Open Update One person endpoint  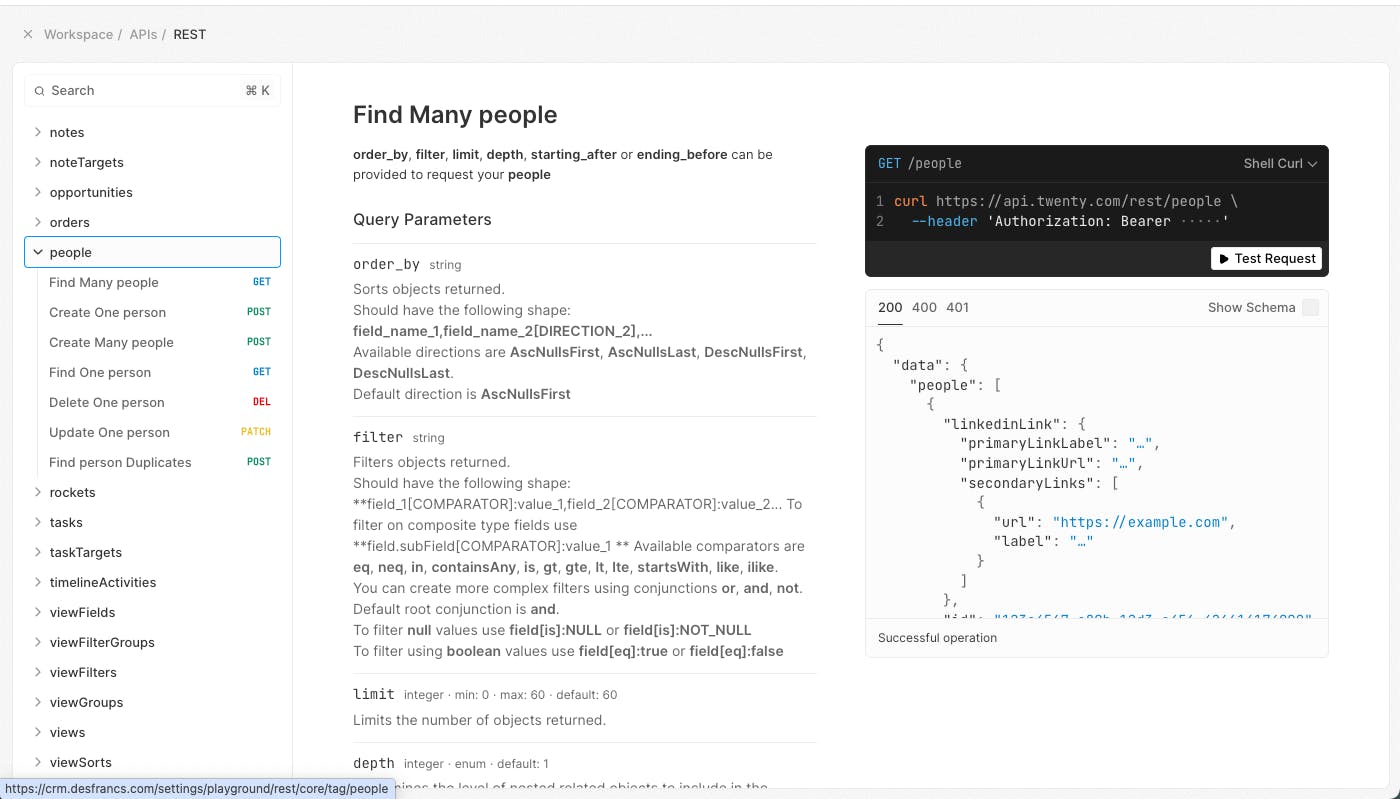[160, 432]
